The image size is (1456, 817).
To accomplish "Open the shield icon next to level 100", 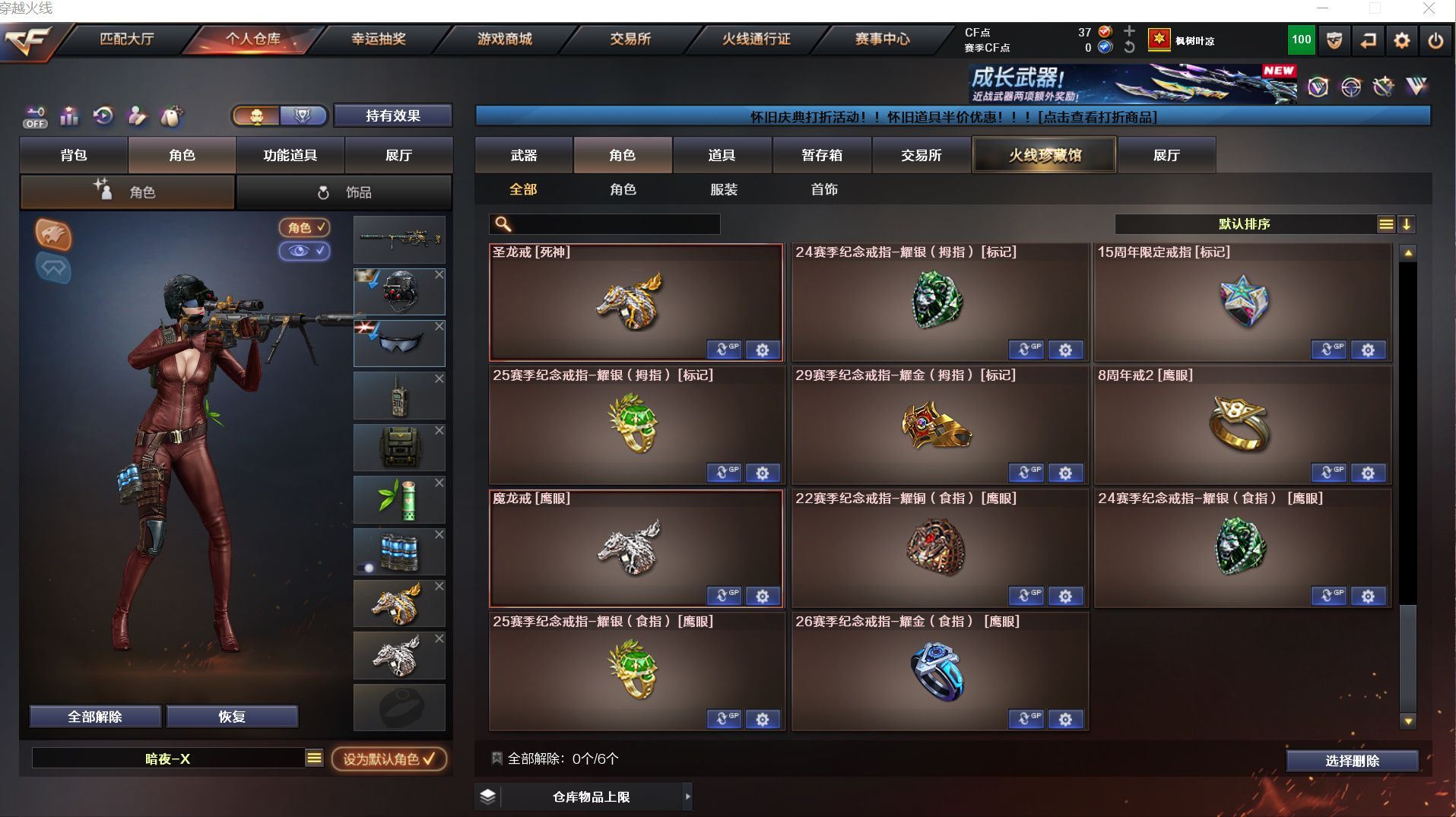I will click(x=1334, y=40).
